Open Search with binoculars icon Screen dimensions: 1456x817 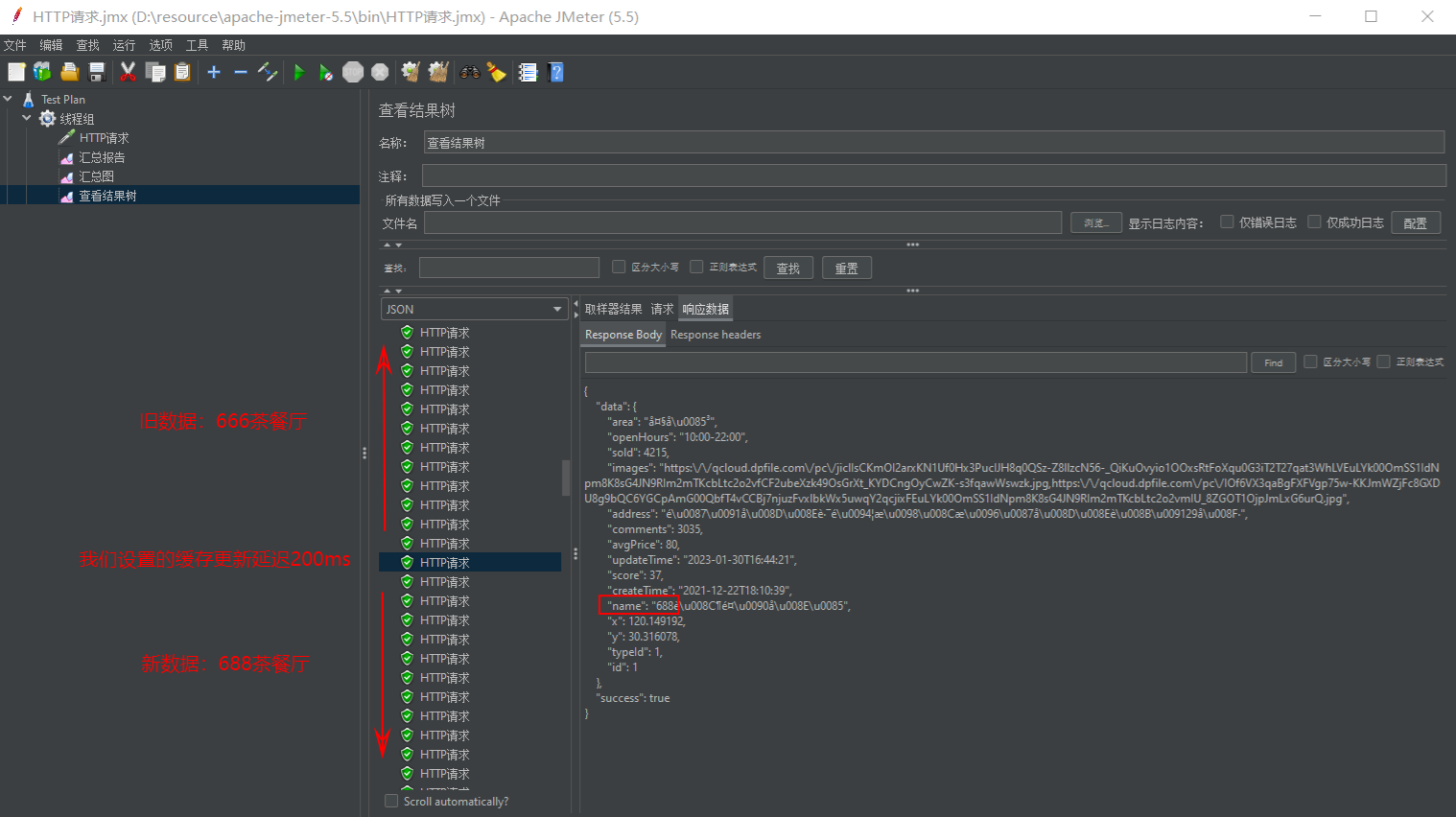(x=470, y=72)
